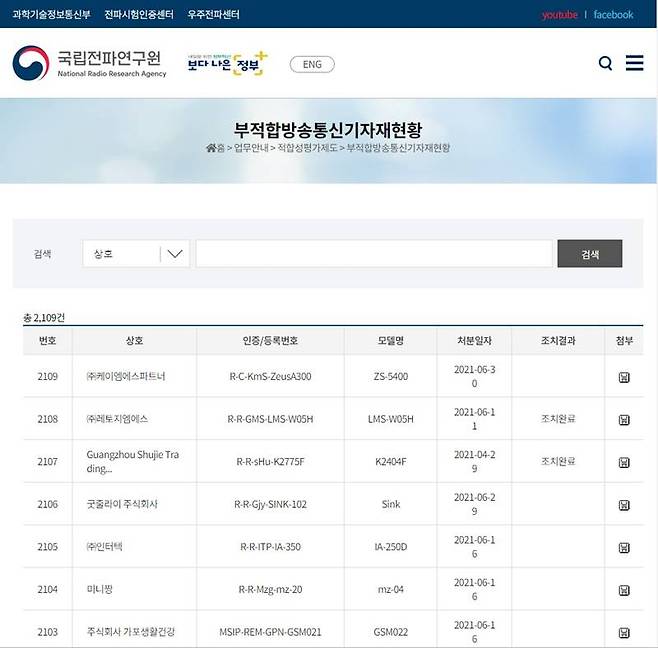
Task: Open the facebook link
Action: (613, 15)
